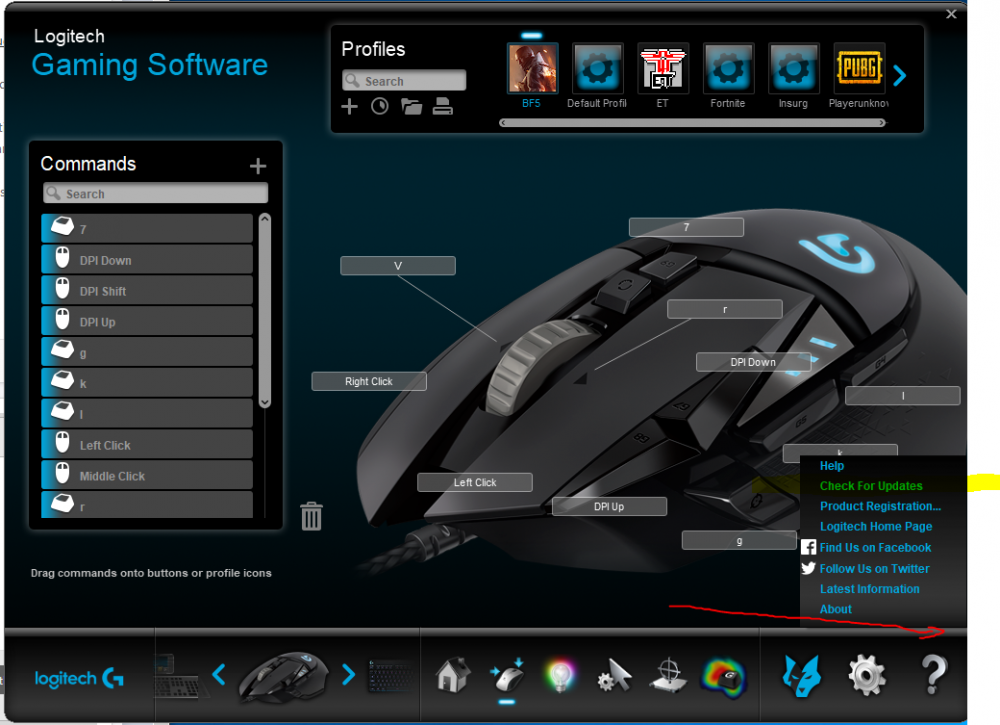Select the G502 mouse device image

point(283,677)
